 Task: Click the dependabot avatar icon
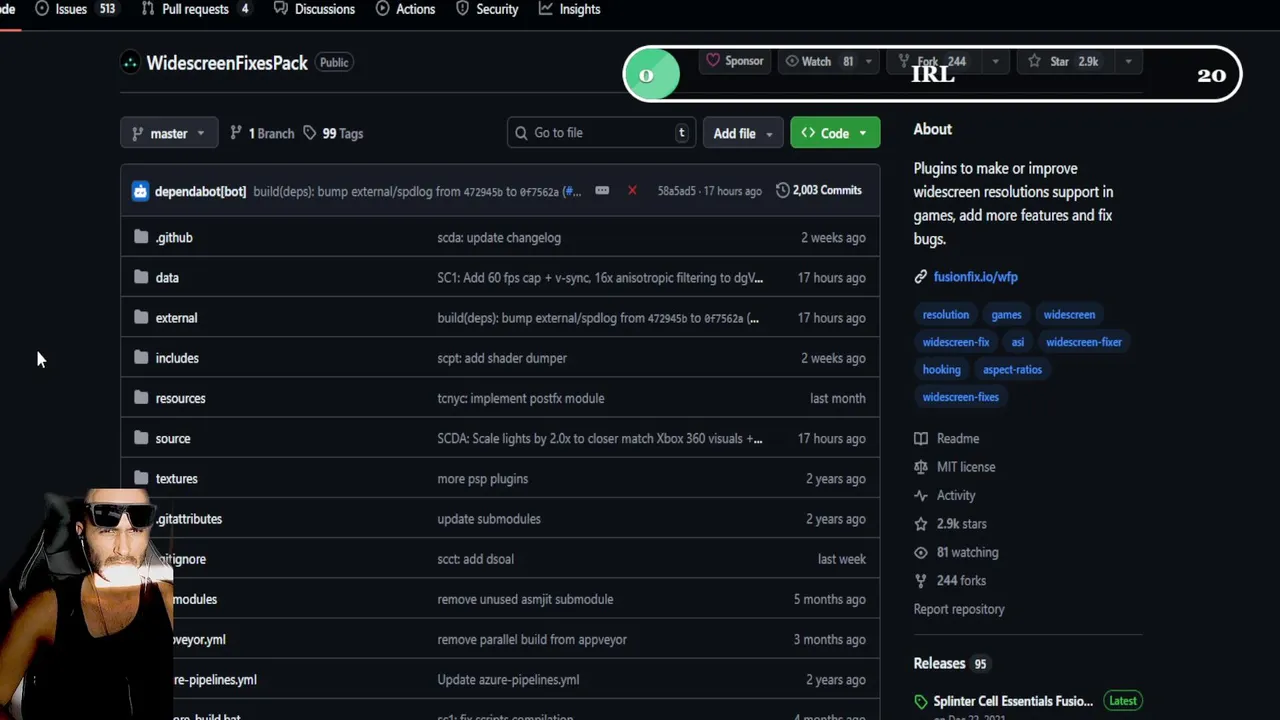coord(140,191)
